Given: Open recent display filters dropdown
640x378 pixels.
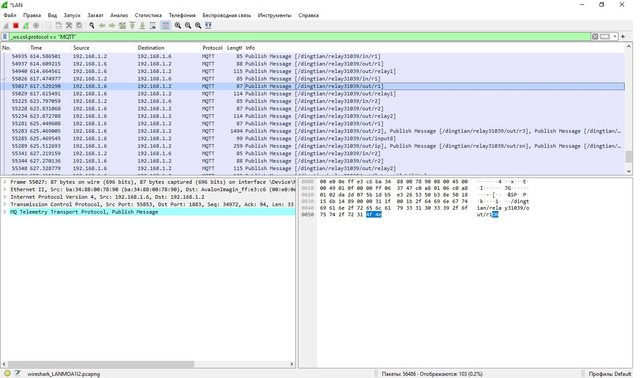Looking at the screenshot, I should click(x=615, y=37).
